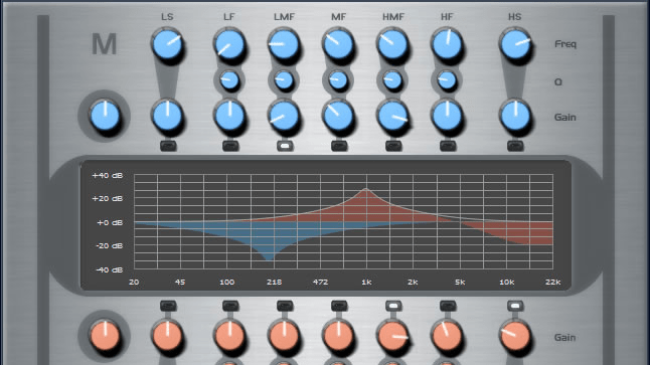Click the orange LS Gain knob
This screenshot has width=650, height=365.
(x=167, y=335)
